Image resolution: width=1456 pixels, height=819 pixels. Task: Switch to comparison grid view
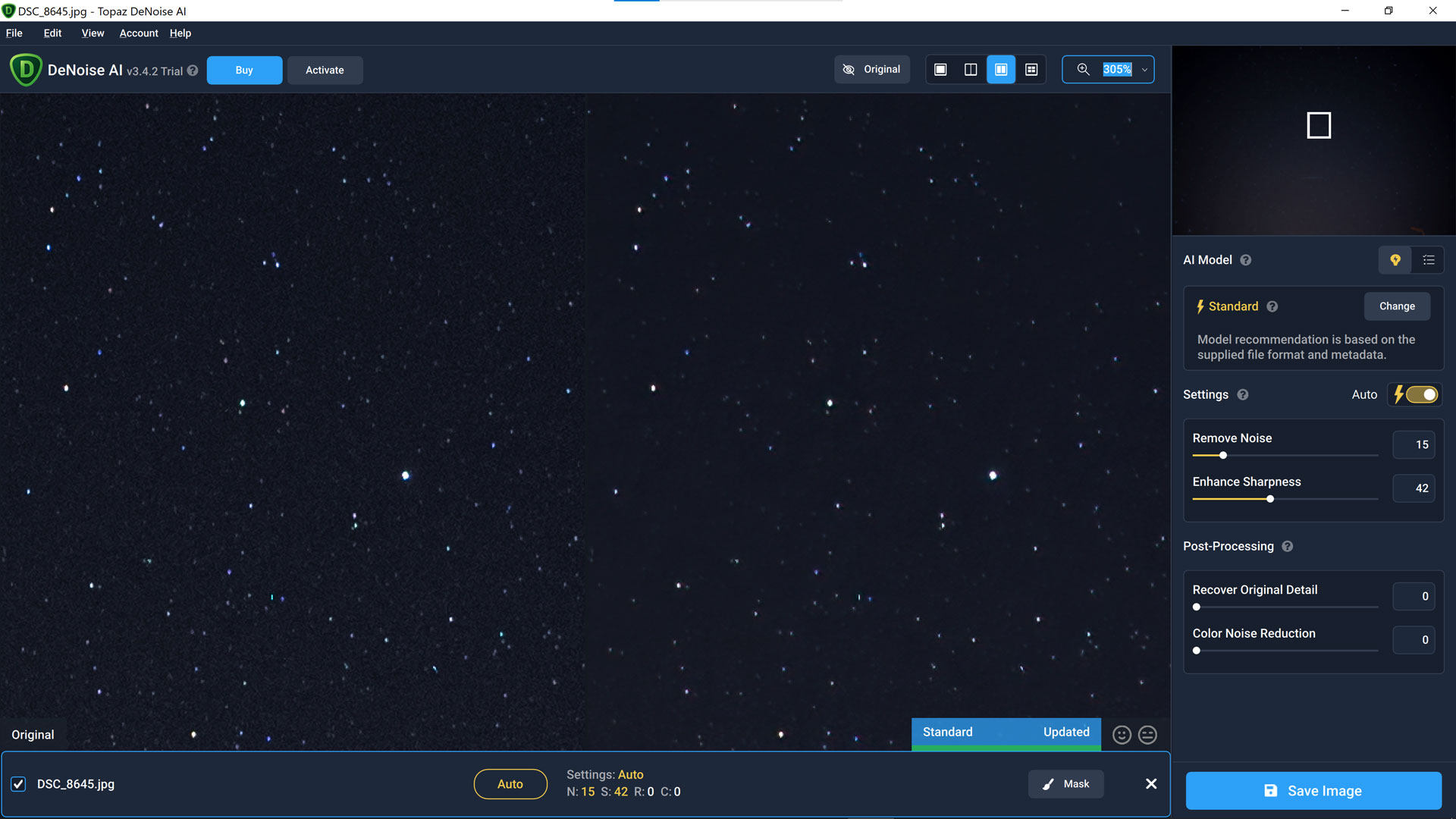click(x=1031, y=70)
